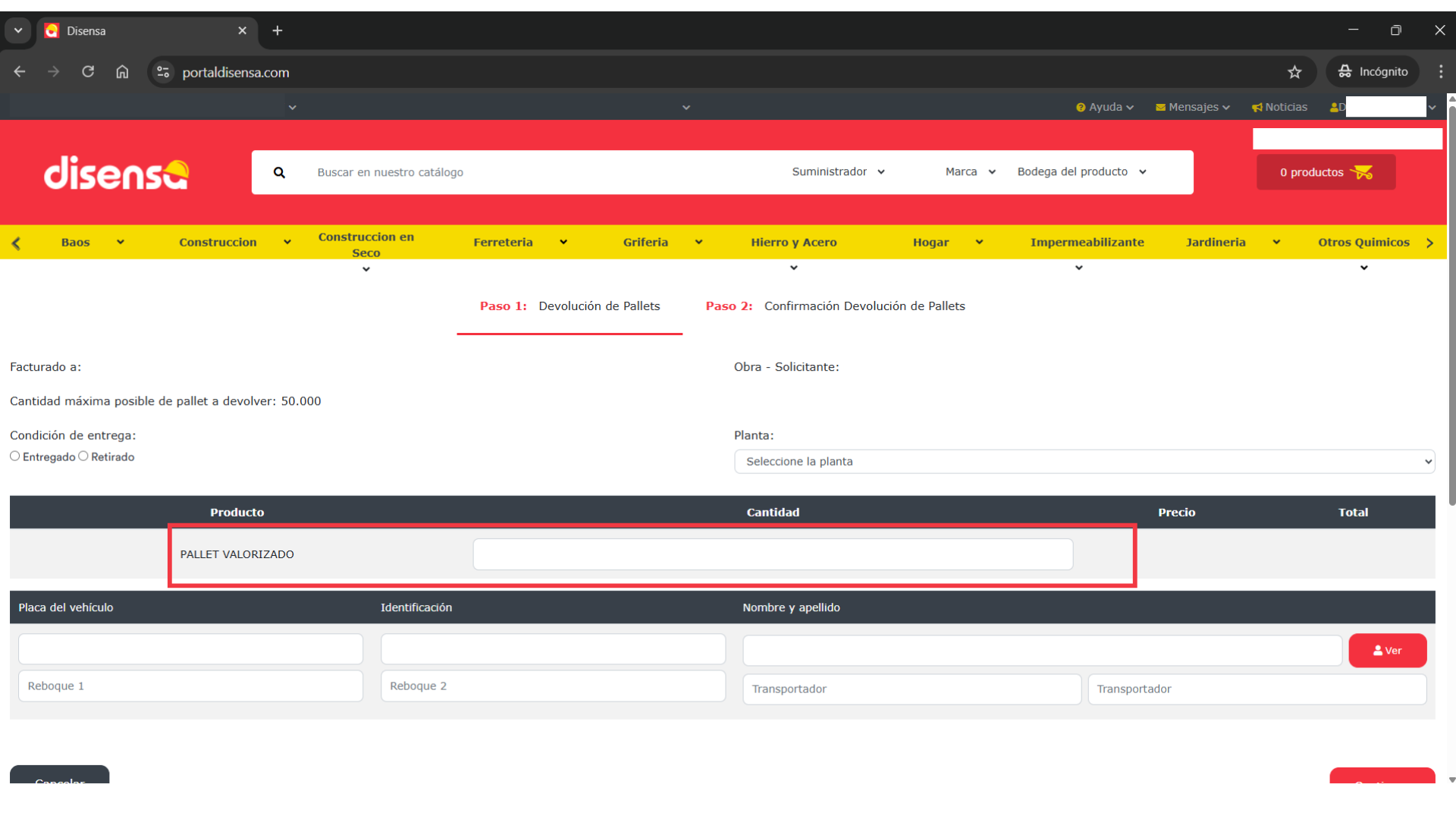Click the Disensa logo

(116, 173)
